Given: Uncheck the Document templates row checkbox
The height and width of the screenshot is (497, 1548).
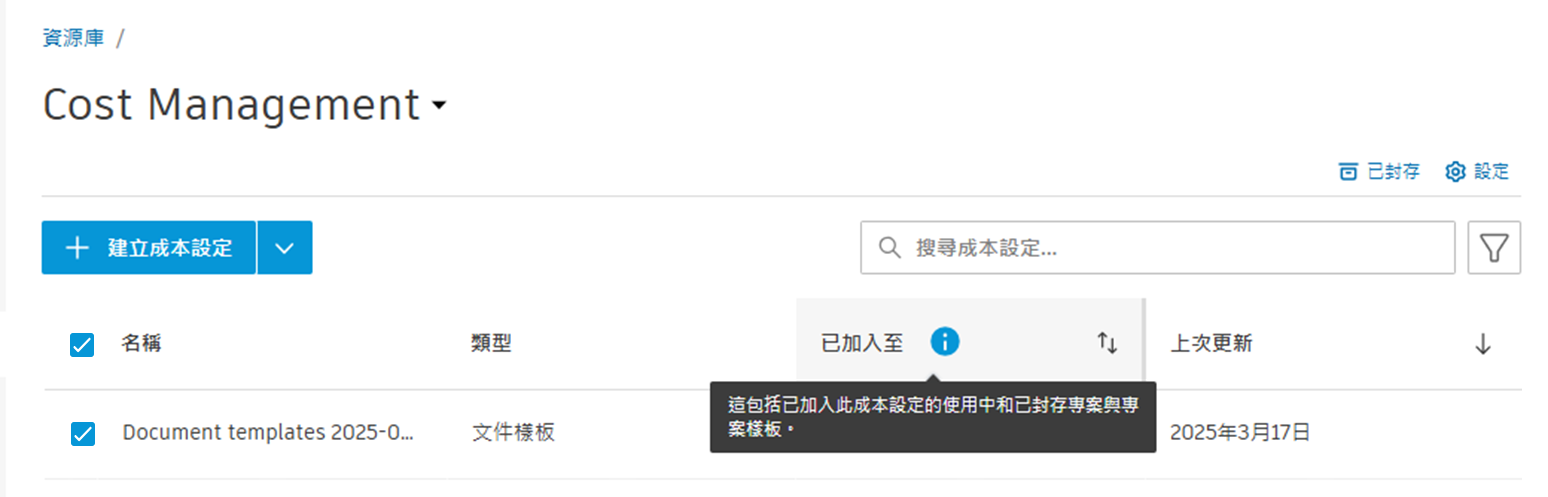Looking at the screenshot, I should [82, 434].
